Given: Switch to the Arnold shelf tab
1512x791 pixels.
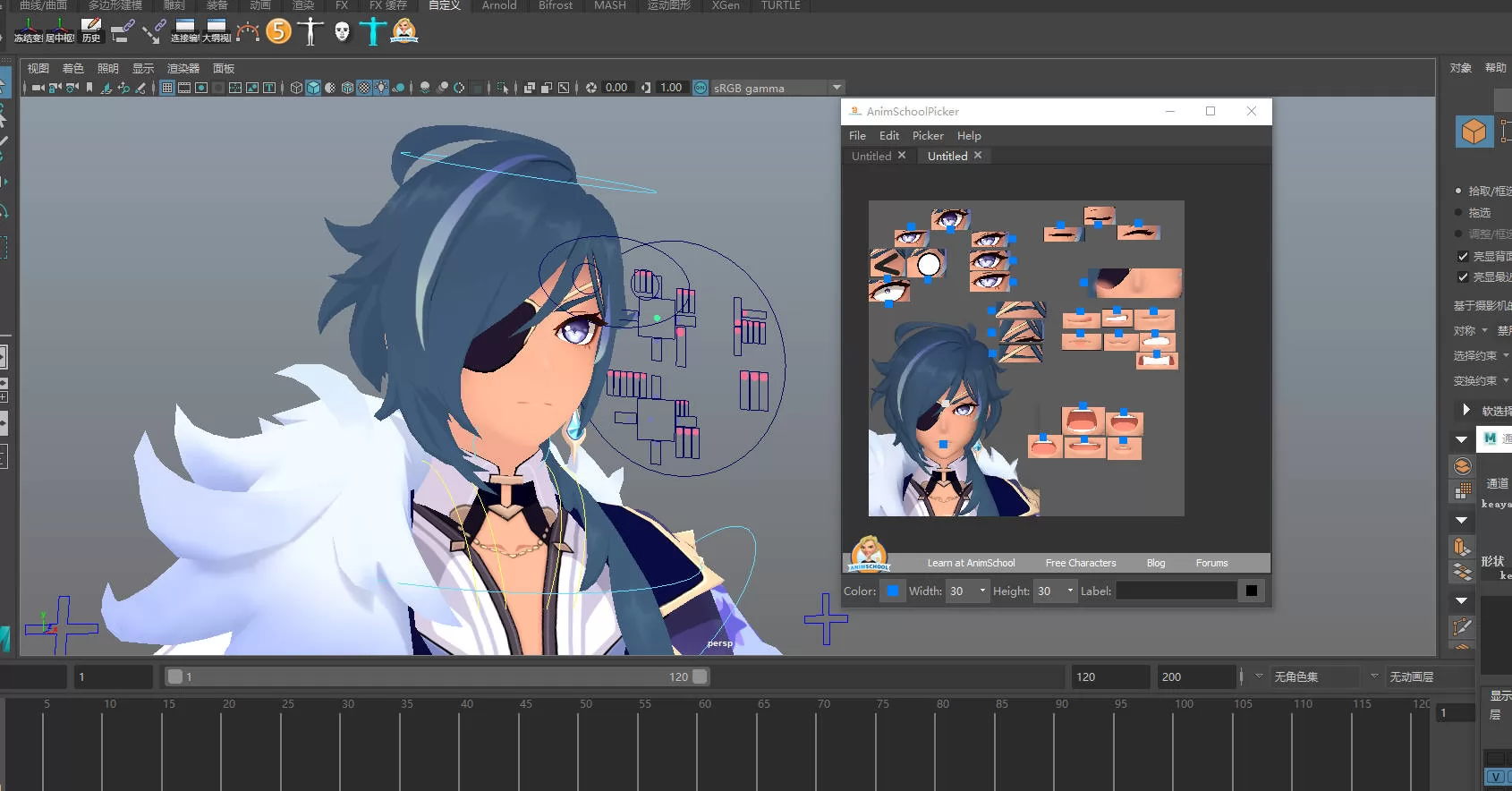Looking at the screenshot, I should [499, 5].
